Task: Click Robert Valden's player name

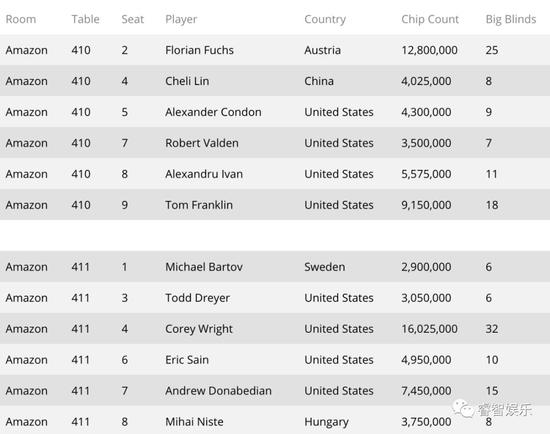Action: (x=202, y=143)
